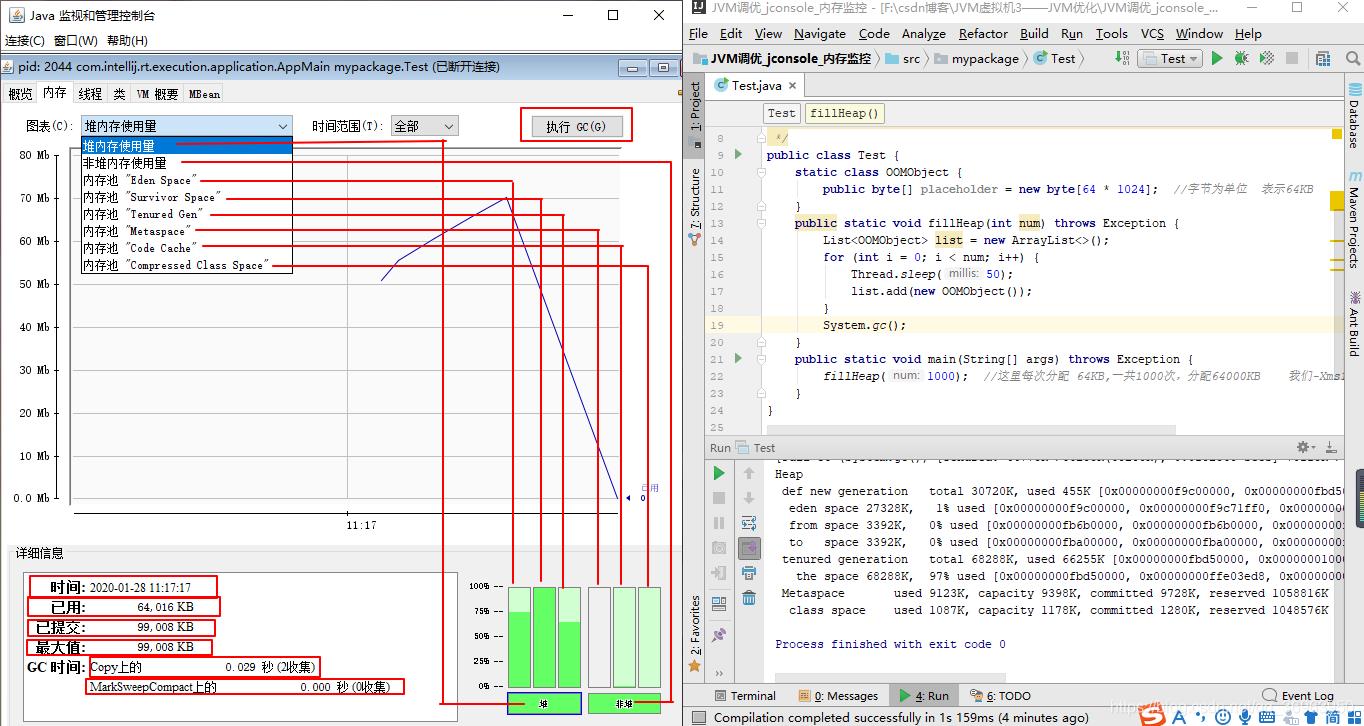The image size is (1364, 726).
Task: Click the mypackage breadcrumb in navigation bar
Action: pos(975,58)
